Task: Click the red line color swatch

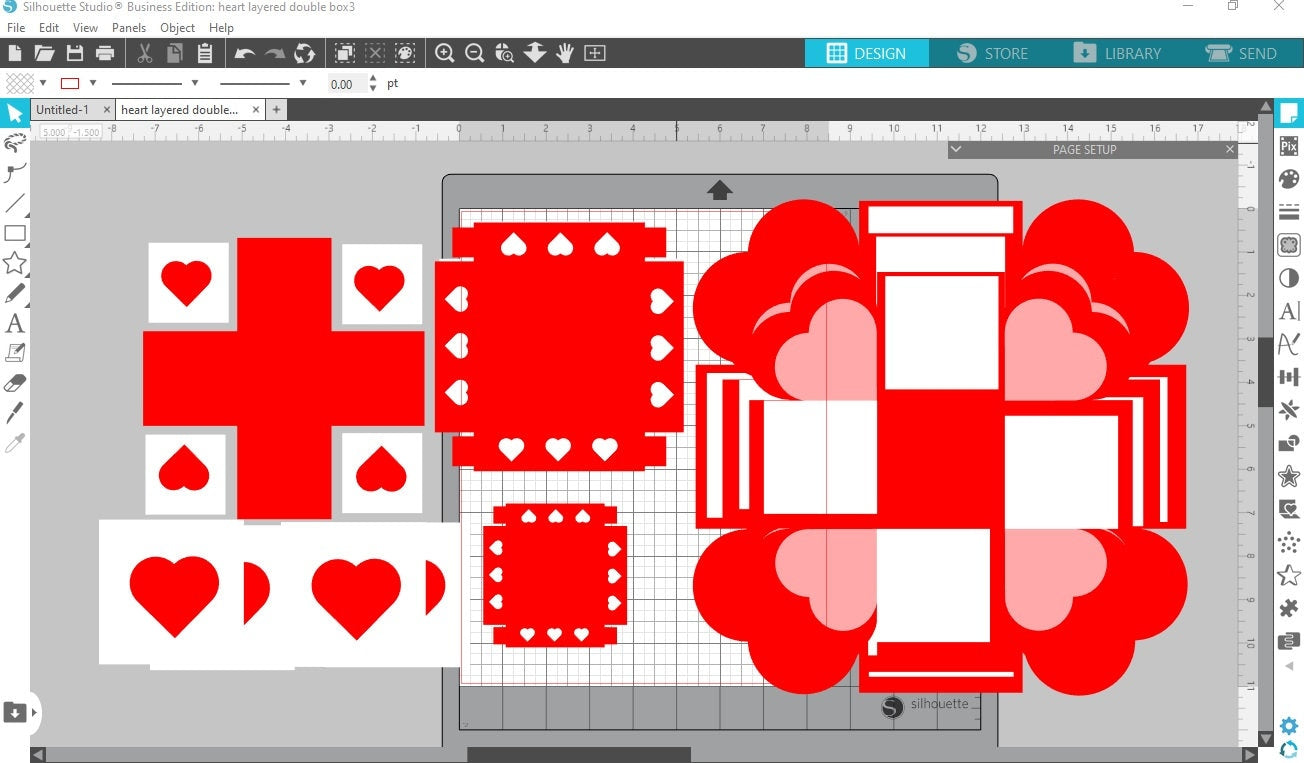Action: 70,83
